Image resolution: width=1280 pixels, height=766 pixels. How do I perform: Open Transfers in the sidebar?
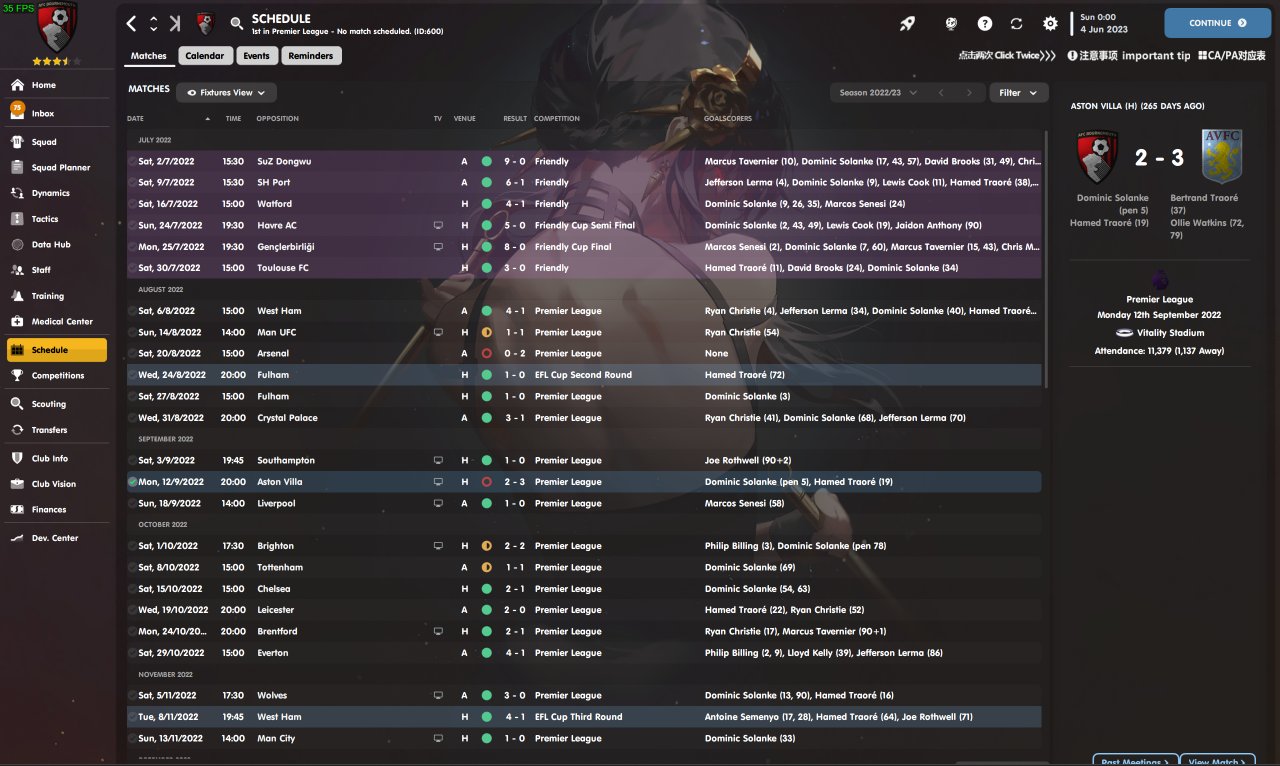49,430
